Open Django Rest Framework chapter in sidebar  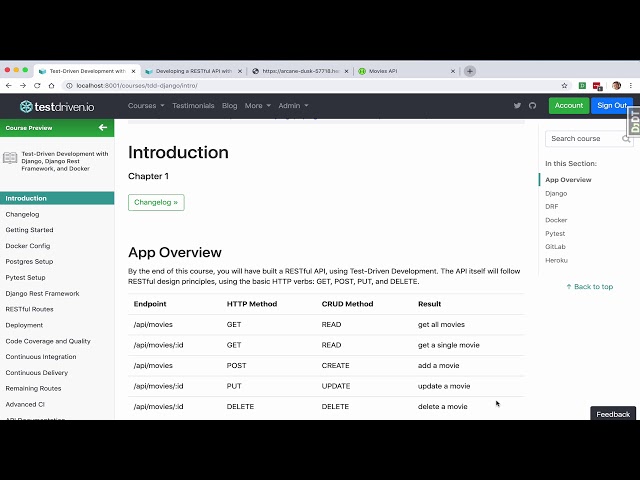coord(42,293)
